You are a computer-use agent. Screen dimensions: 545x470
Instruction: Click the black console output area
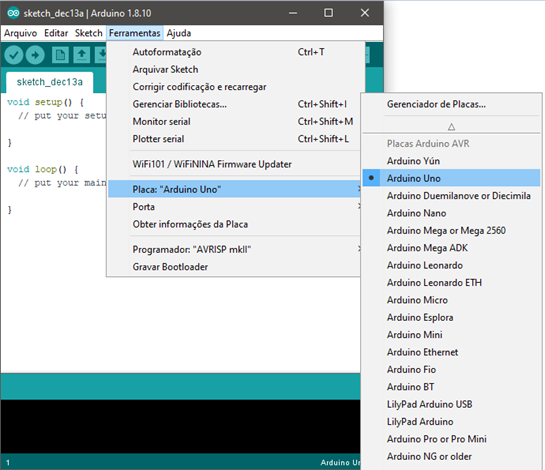tap(180, 427)
